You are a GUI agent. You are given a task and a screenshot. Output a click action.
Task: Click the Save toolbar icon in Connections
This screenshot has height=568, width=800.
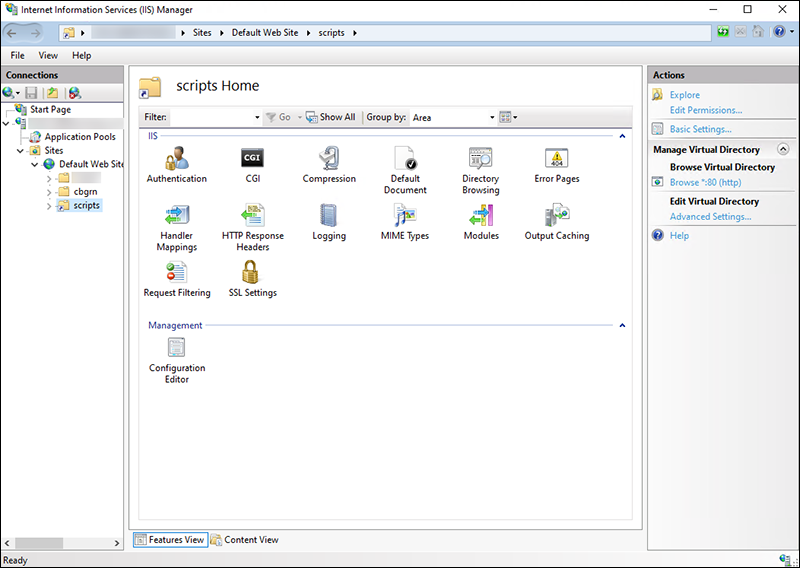point(31,93)
